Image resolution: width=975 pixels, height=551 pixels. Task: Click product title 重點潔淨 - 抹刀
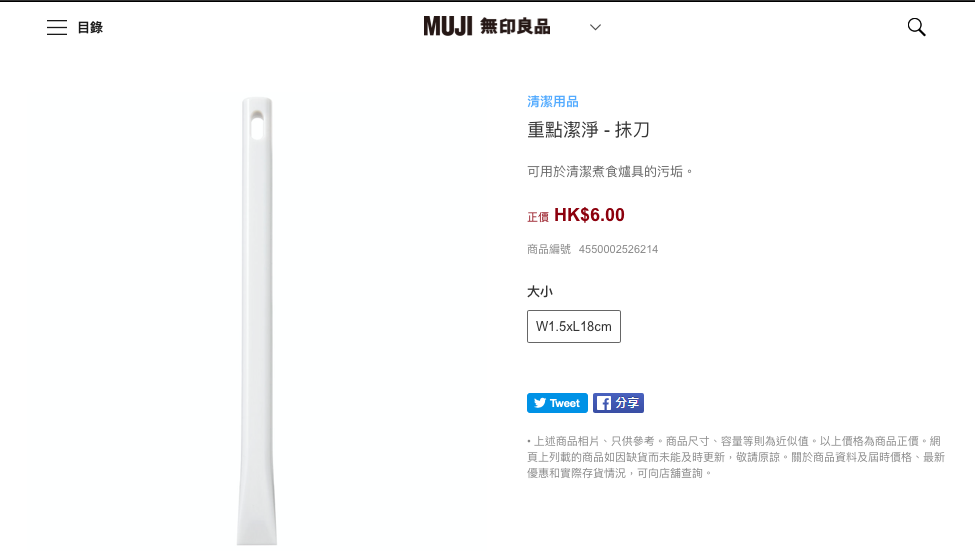[x=588, y=130]
